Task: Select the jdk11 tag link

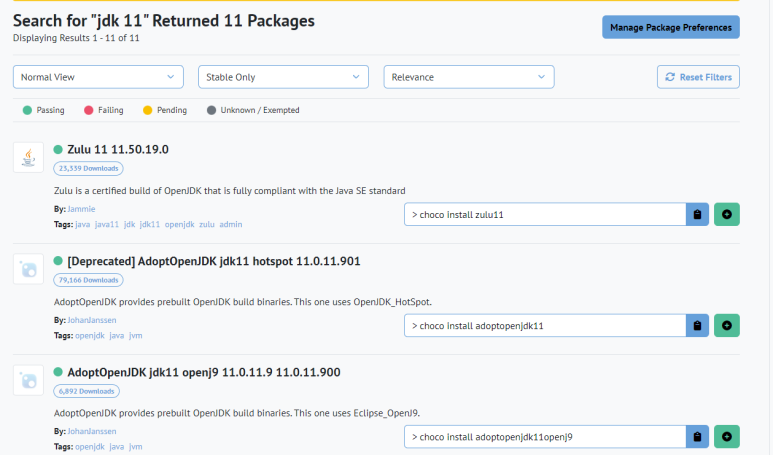Action: click(x=149, y=224)
